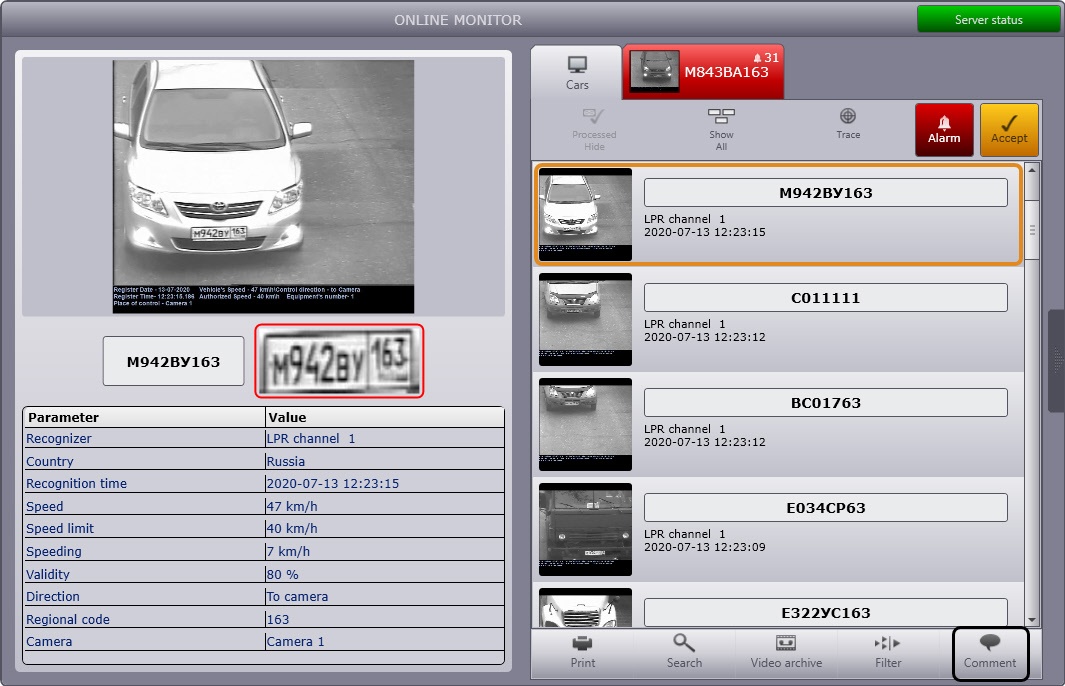
Task: Click the Trace icon
Action: click(x=848, y=124)
